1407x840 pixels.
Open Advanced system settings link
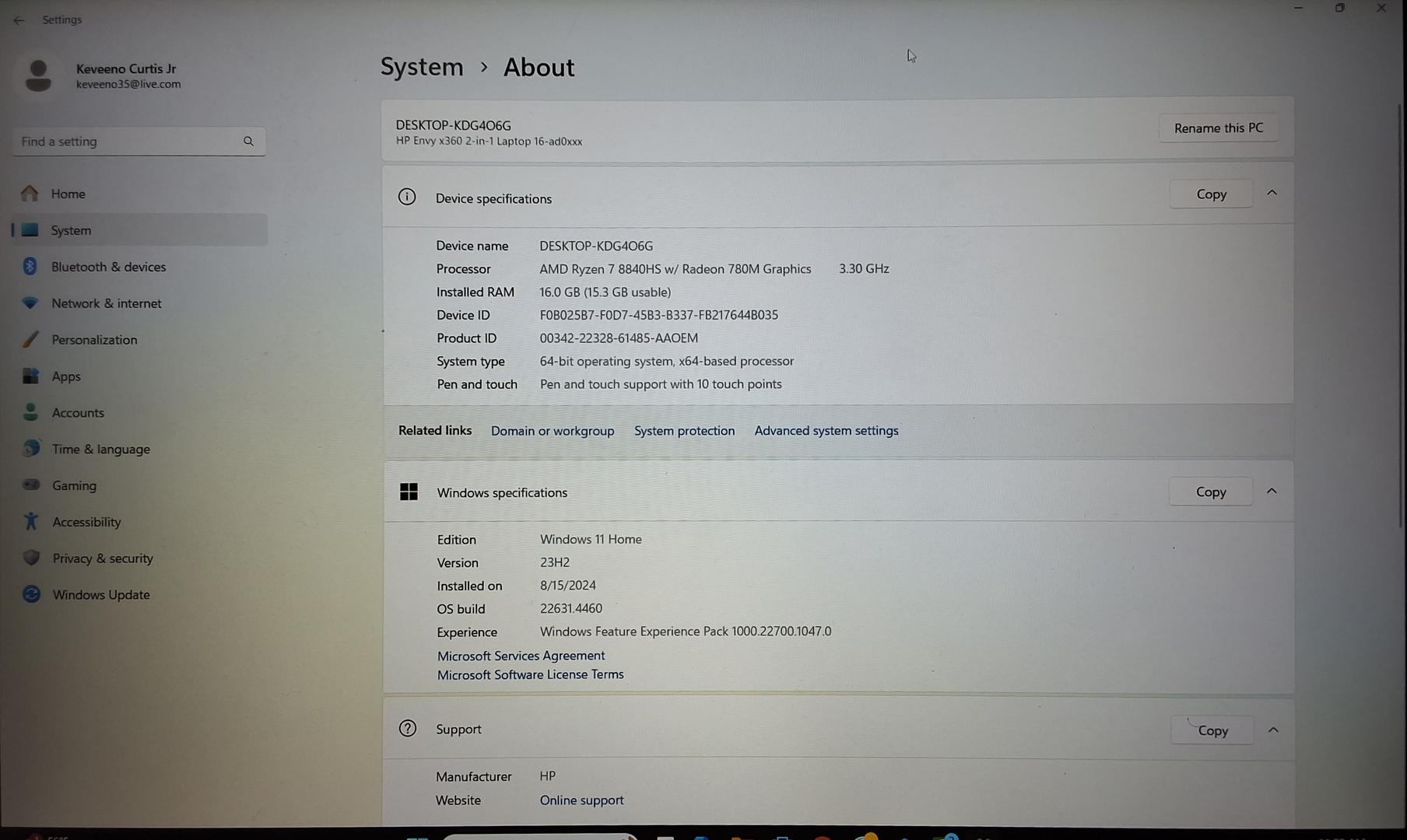click(826, 431)
